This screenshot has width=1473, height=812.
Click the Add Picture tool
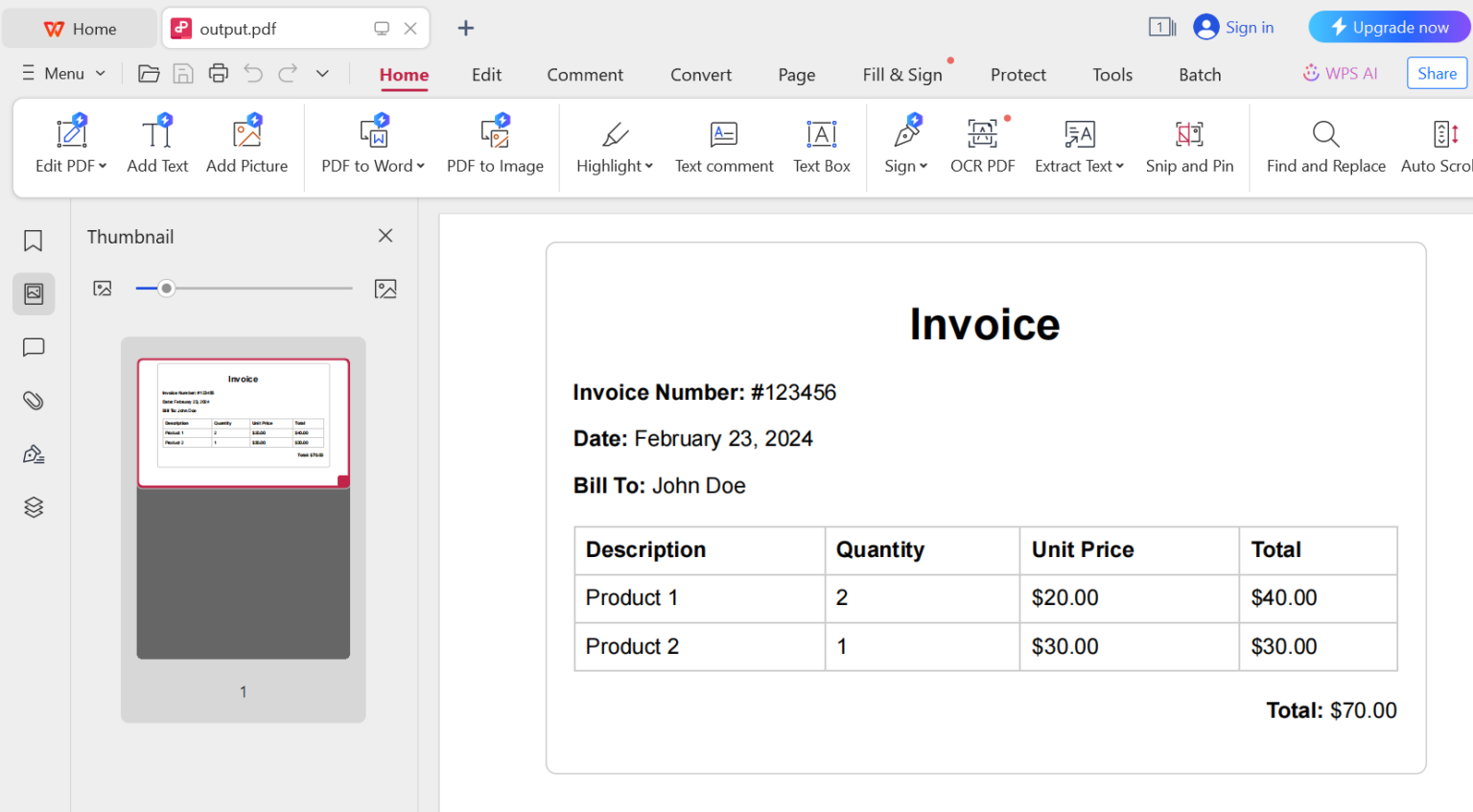click(246, 146)
